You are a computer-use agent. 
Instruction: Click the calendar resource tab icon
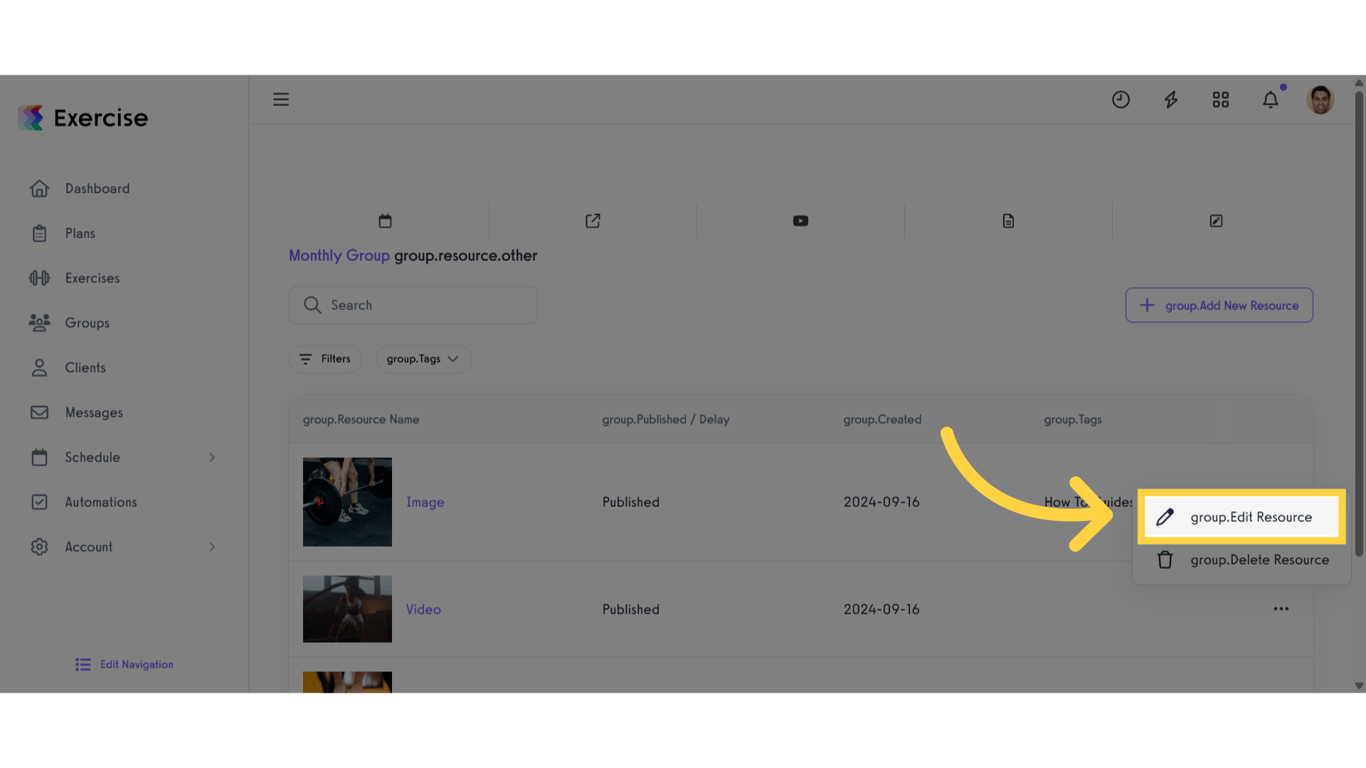coord(385,220)
